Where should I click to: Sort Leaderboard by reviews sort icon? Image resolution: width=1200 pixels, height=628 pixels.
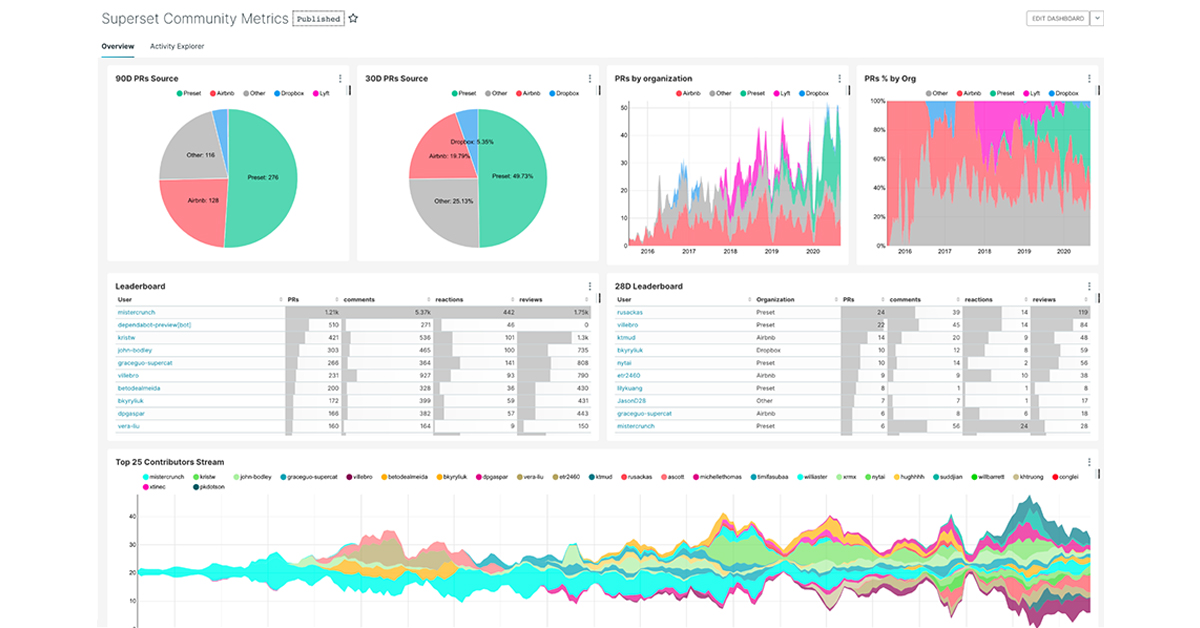pos(586,300)
